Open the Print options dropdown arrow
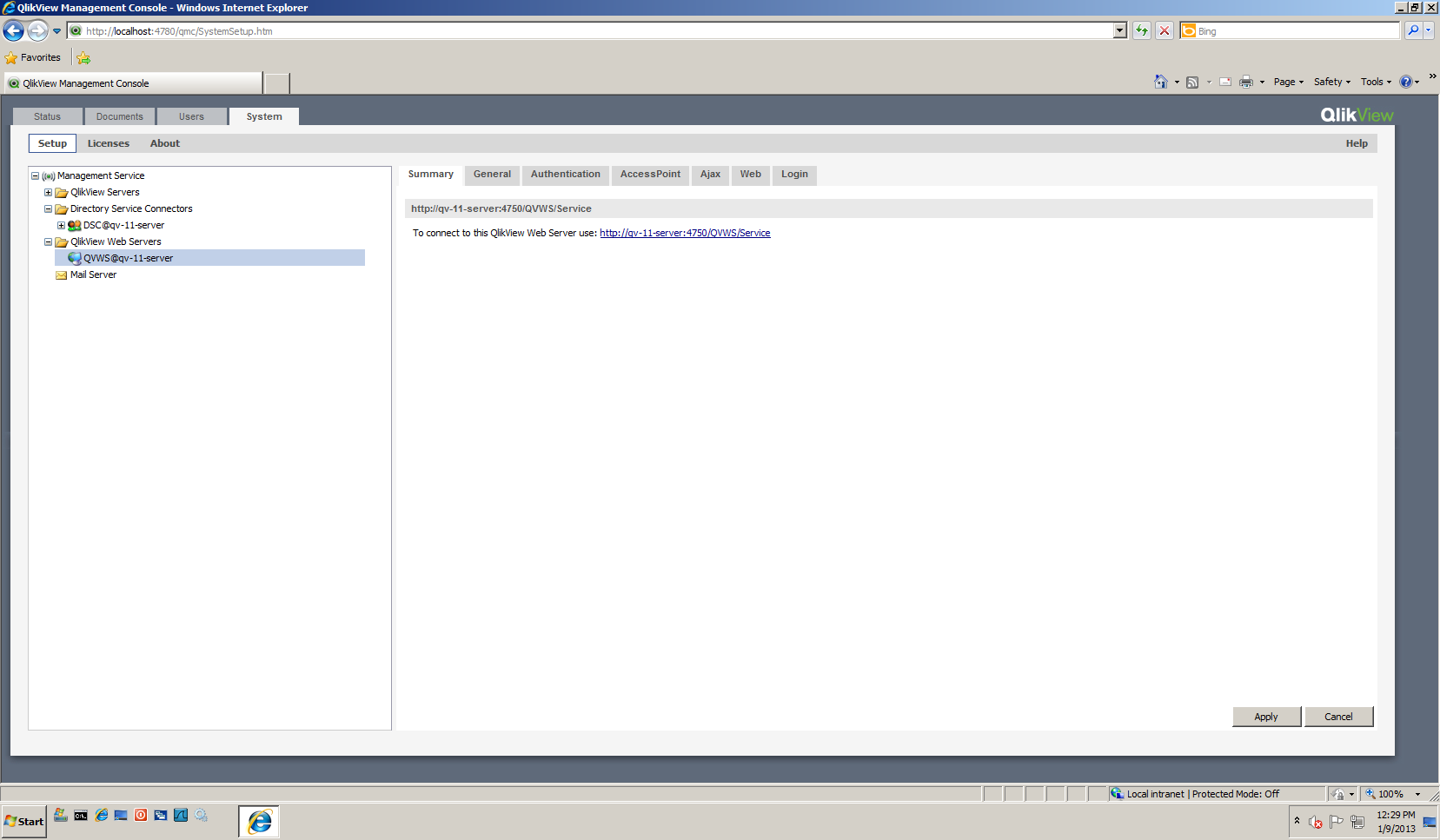 (x=1262, y=83)
